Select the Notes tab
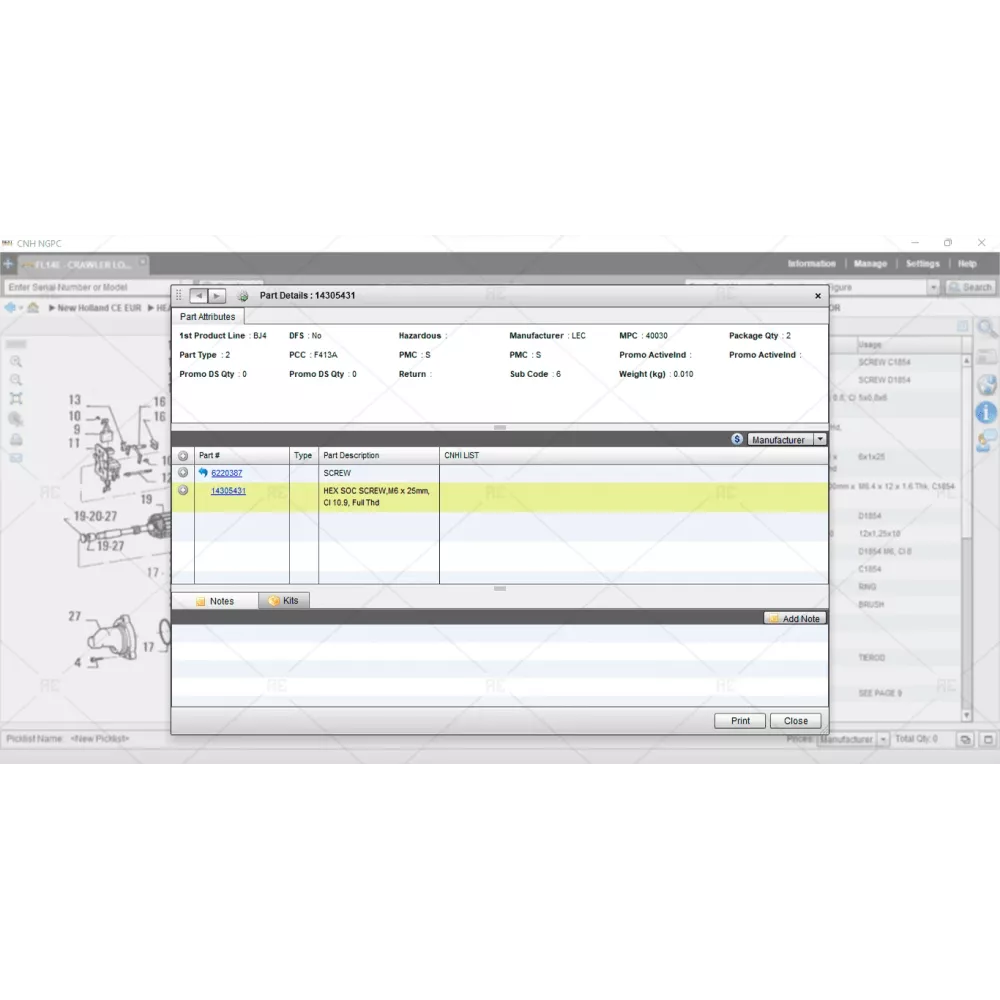Image resolution: width=1000 pixels, height=1000 pixels. pyautogui.click(x=215, y=601)
